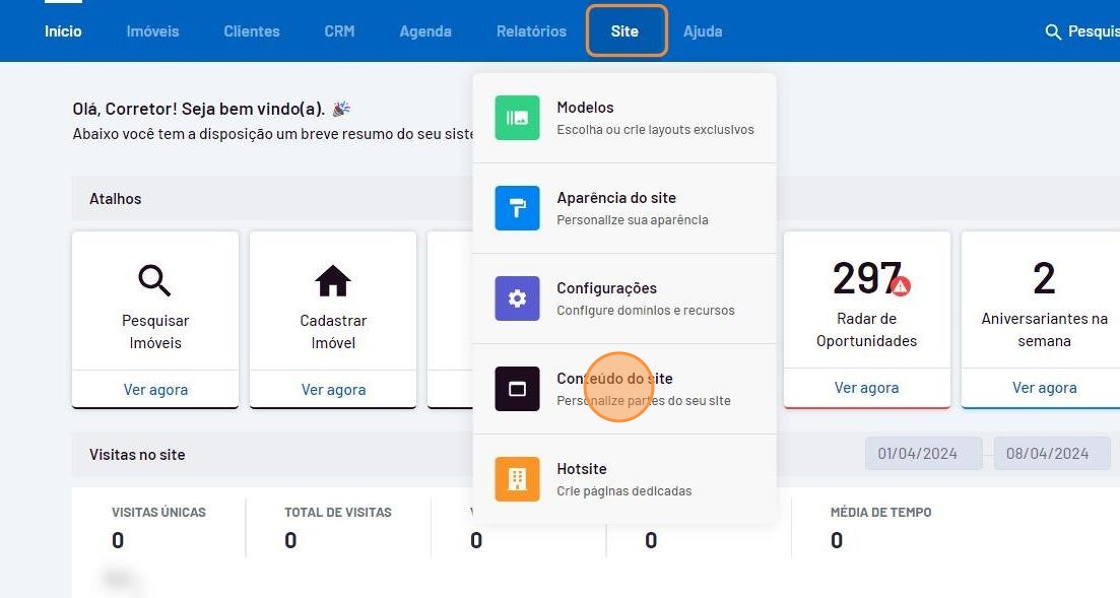Collapse the open Site menu
The image size is (1120, 598).
(x=625, y=31)
